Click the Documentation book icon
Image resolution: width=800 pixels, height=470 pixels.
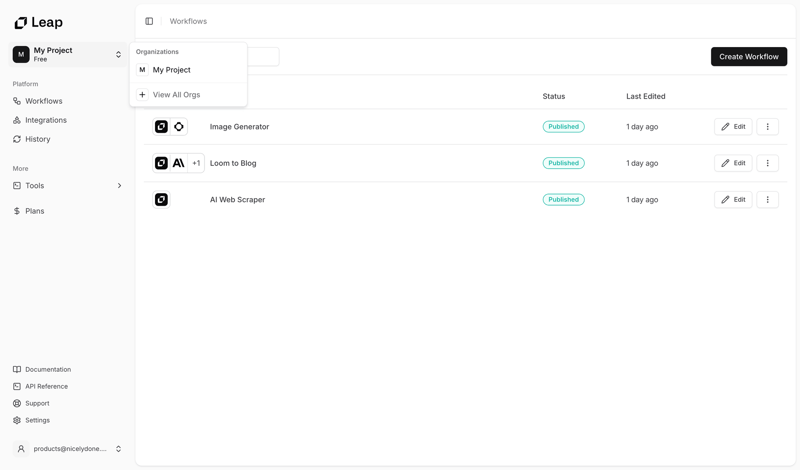coord(17,369)
